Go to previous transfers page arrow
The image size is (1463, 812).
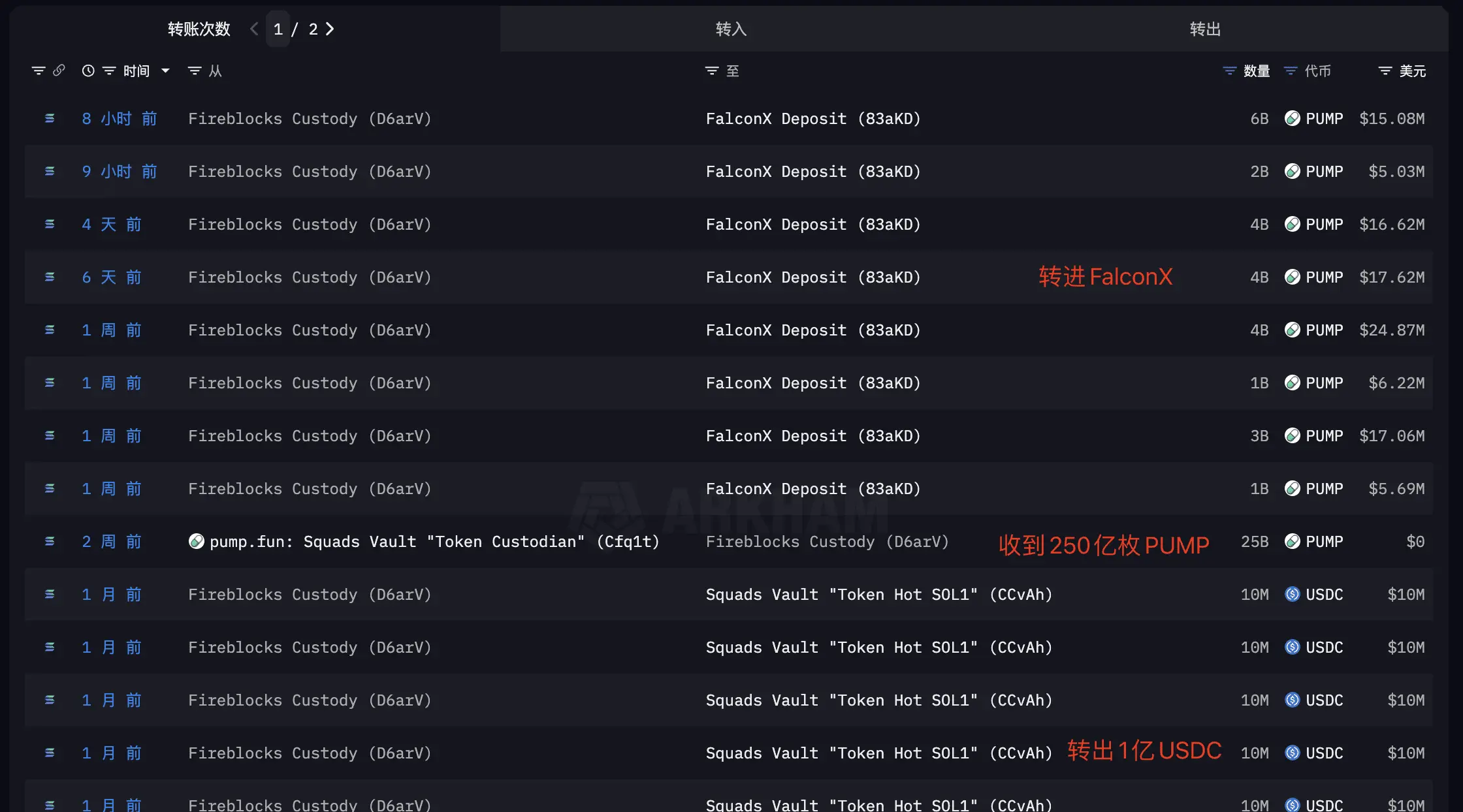coord(254,29)
